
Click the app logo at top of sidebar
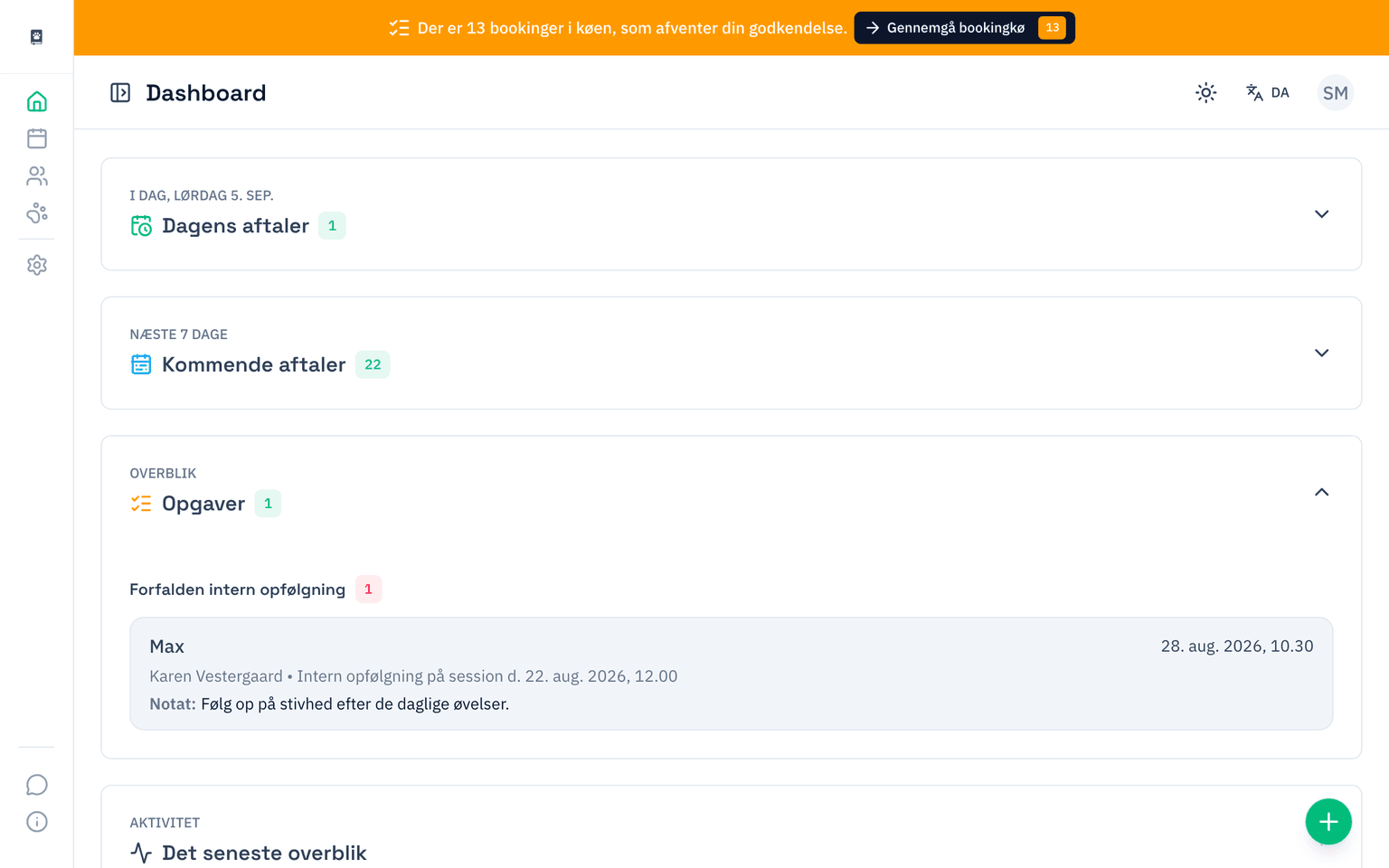36,37
